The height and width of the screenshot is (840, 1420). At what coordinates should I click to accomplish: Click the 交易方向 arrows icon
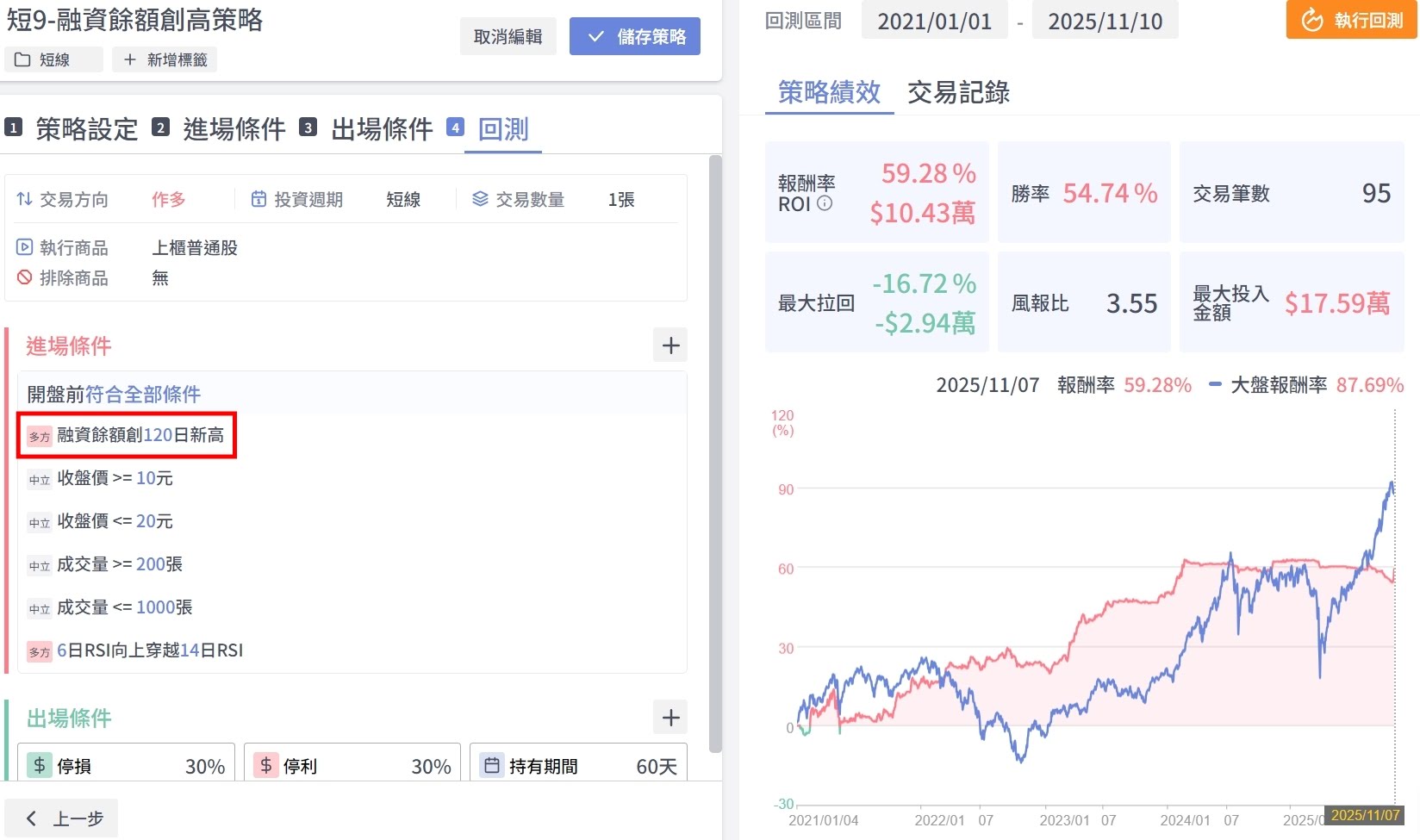[24, 199]
